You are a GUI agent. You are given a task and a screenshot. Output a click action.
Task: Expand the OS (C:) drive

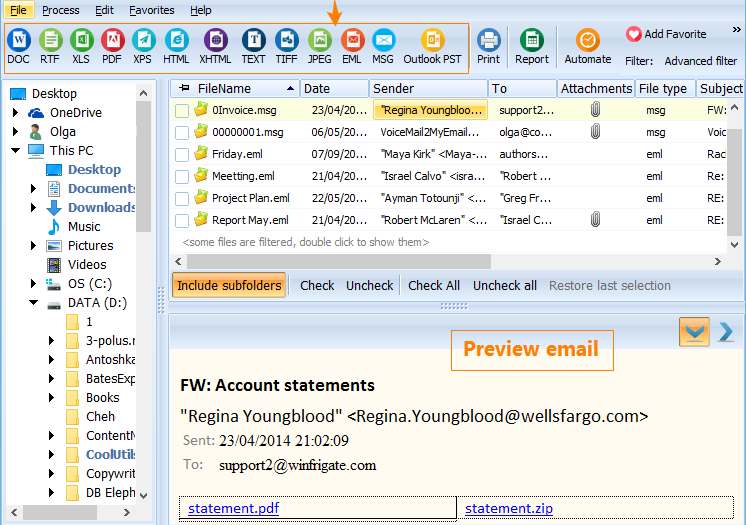33,284
